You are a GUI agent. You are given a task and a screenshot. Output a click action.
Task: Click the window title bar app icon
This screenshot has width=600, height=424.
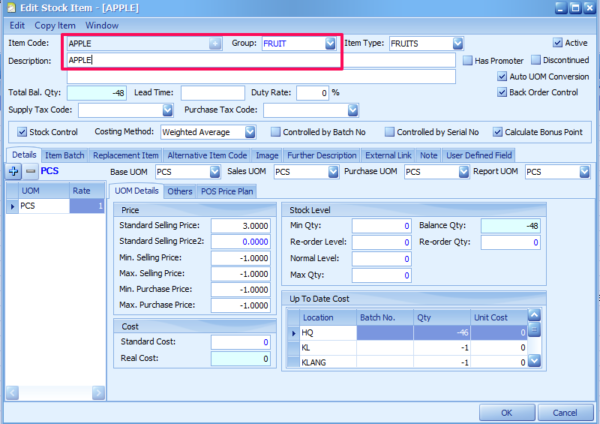point(10,8)
